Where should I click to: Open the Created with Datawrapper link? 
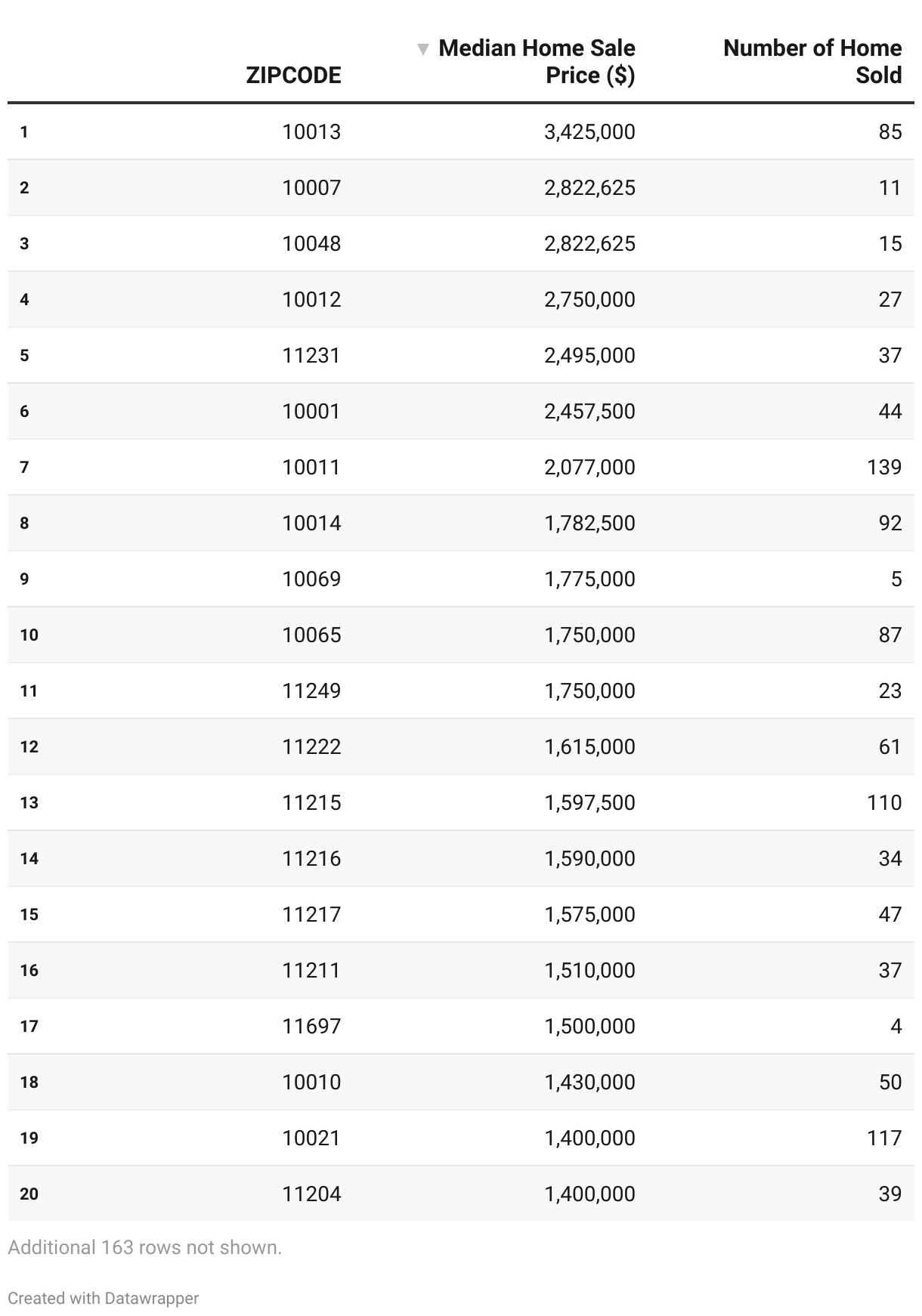click(x=104, y=1298)
